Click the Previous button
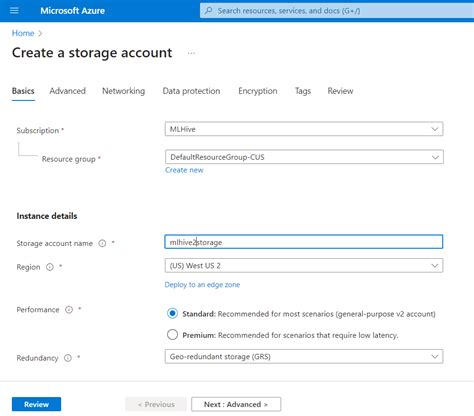The height and width of the screenshot is (416, 474). [156, 404]
